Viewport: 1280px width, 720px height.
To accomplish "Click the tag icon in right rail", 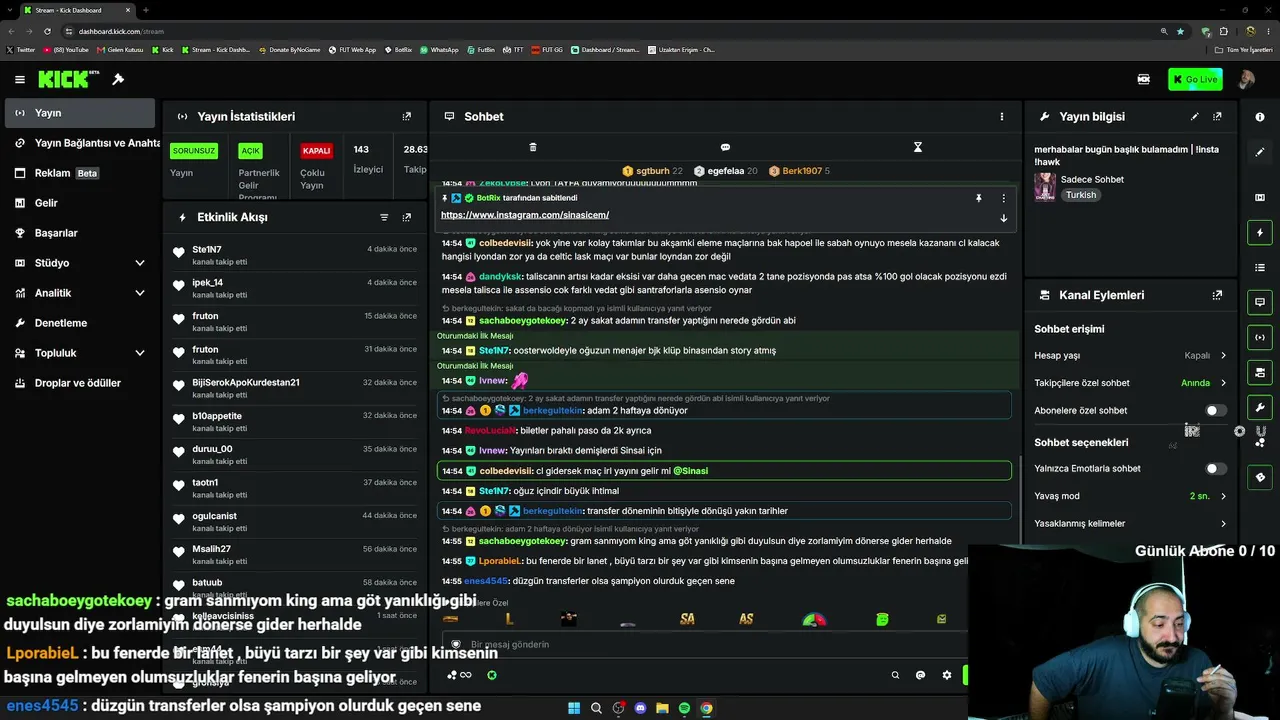I will click(x=1260, y=477).
